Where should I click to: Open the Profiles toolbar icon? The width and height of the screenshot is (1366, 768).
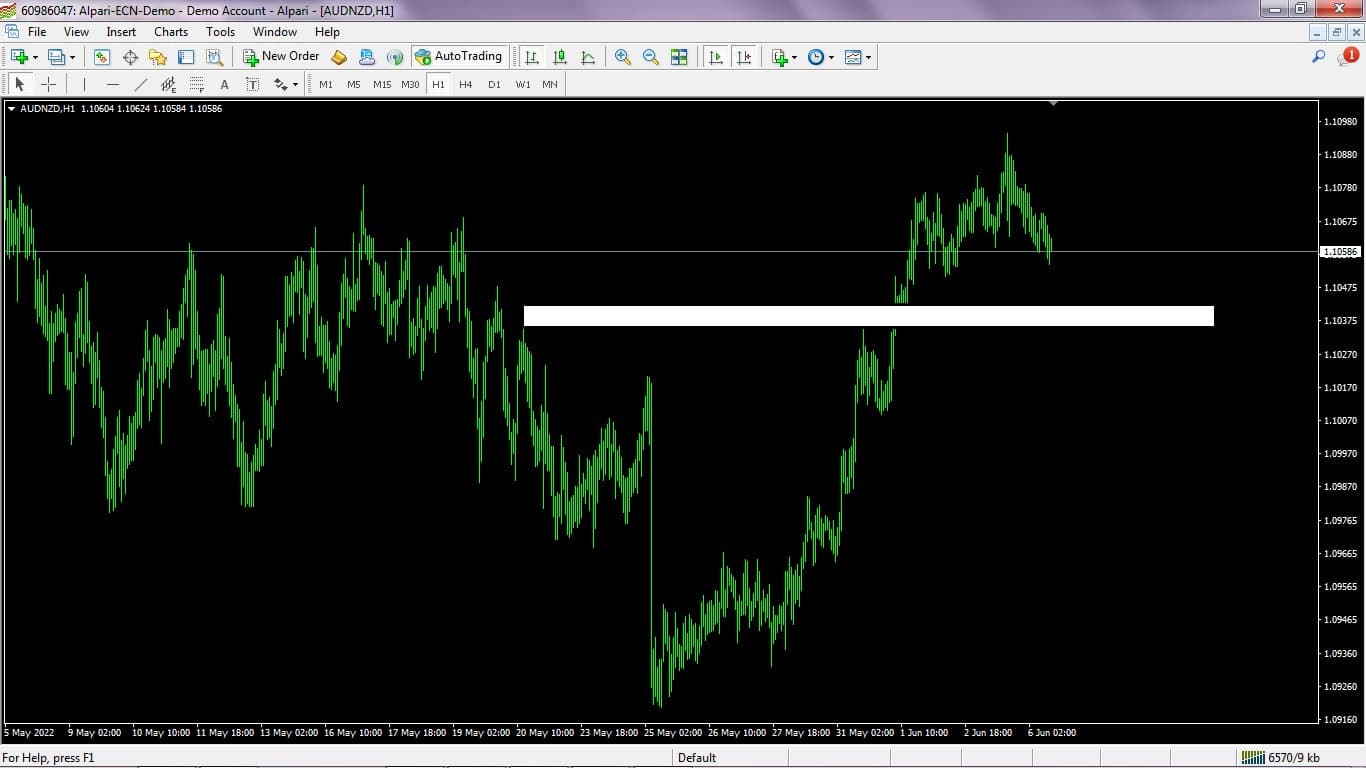(56, 57)
